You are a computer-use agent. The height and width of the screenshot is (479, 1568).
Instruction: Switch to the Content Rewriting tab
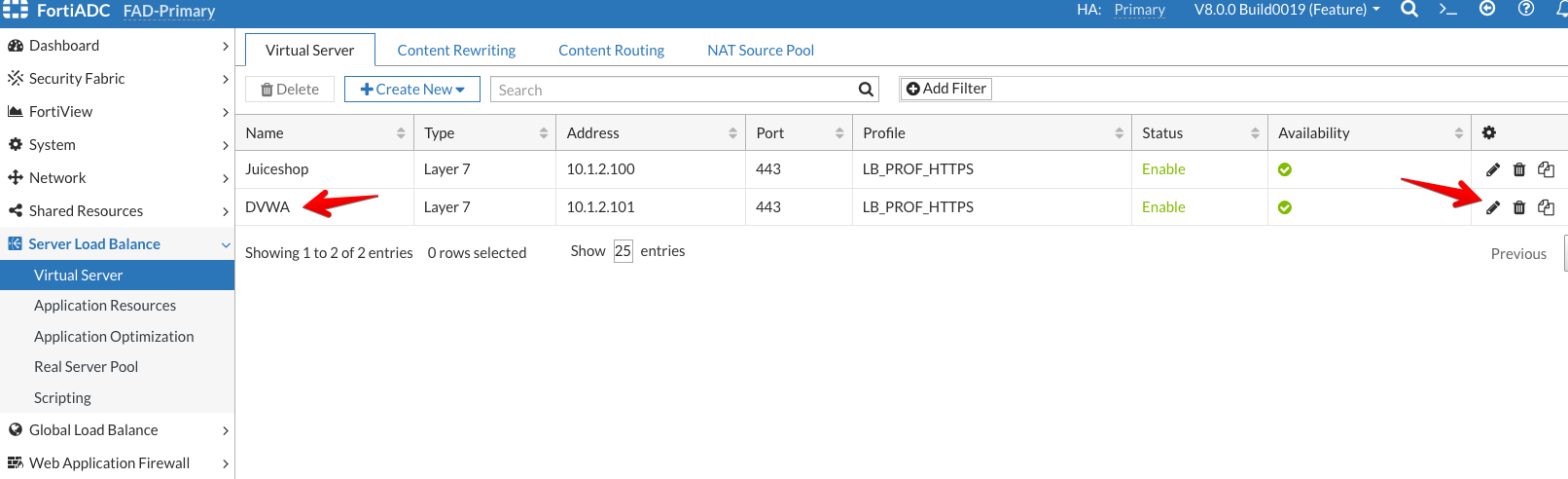point(456,51)
